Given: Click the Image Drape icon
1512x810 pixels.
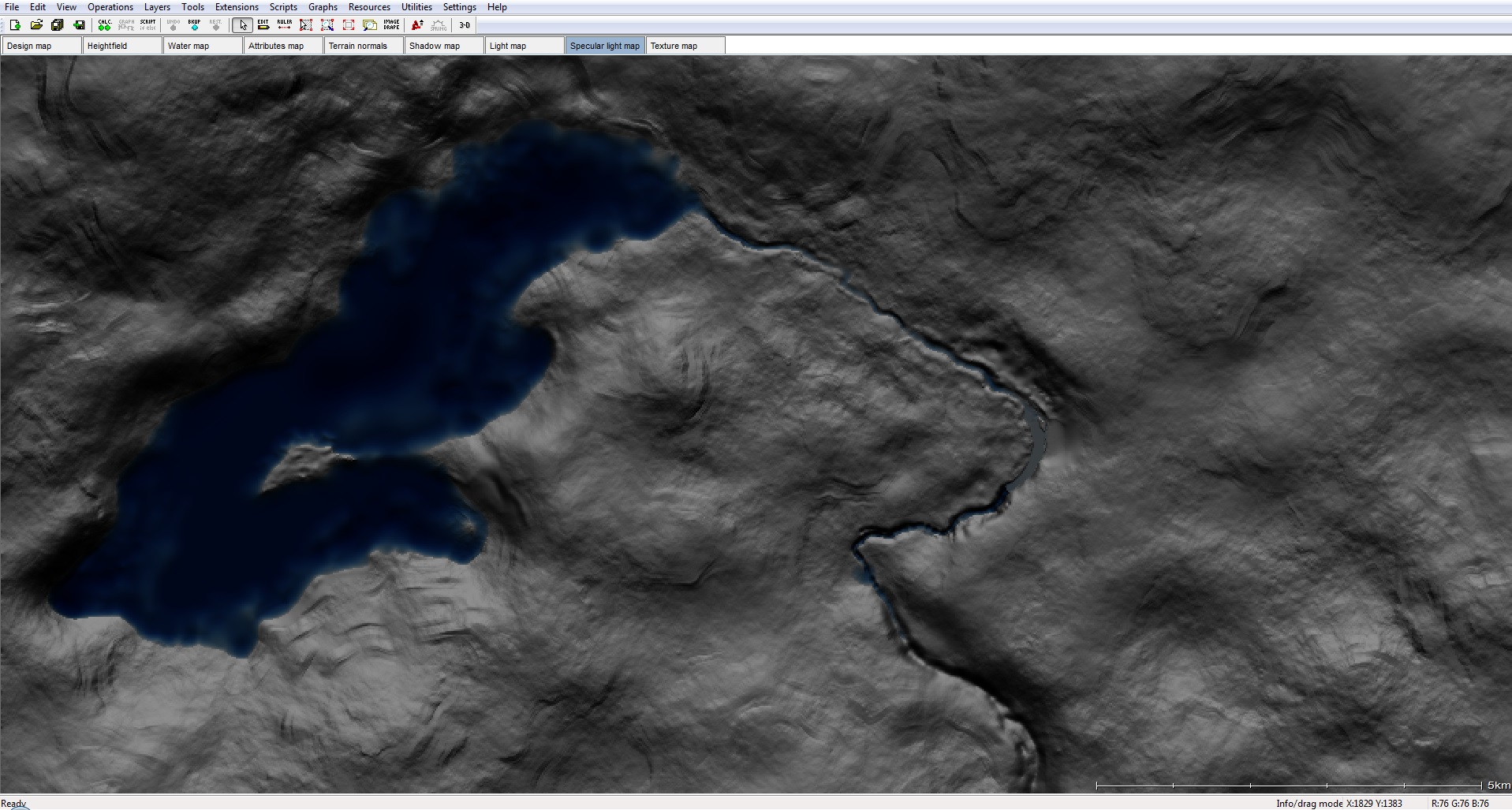Looking at the screenshot, I should coord(391,25).
